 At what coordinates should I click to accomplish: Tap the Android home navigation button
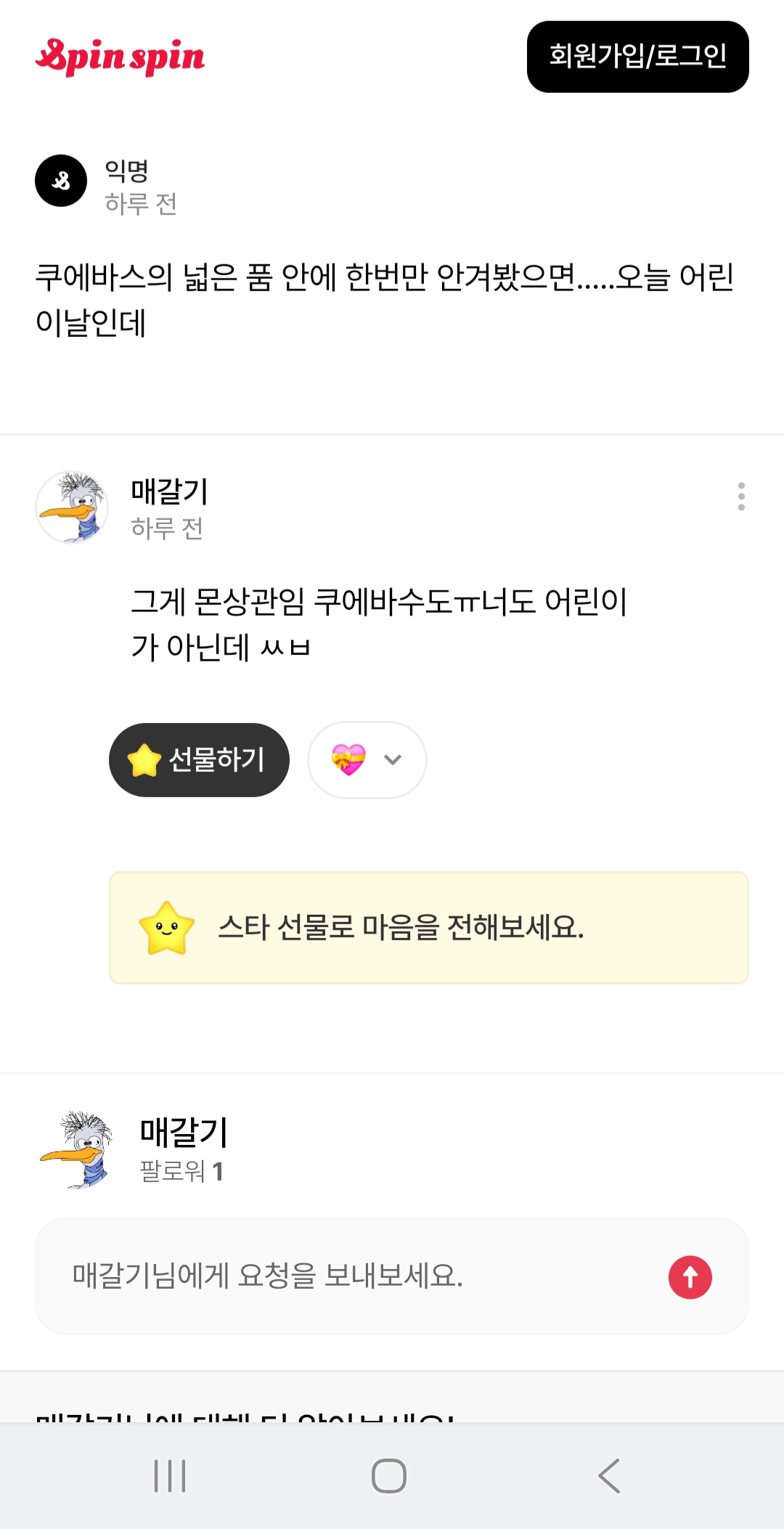(x=389, y=1476)
